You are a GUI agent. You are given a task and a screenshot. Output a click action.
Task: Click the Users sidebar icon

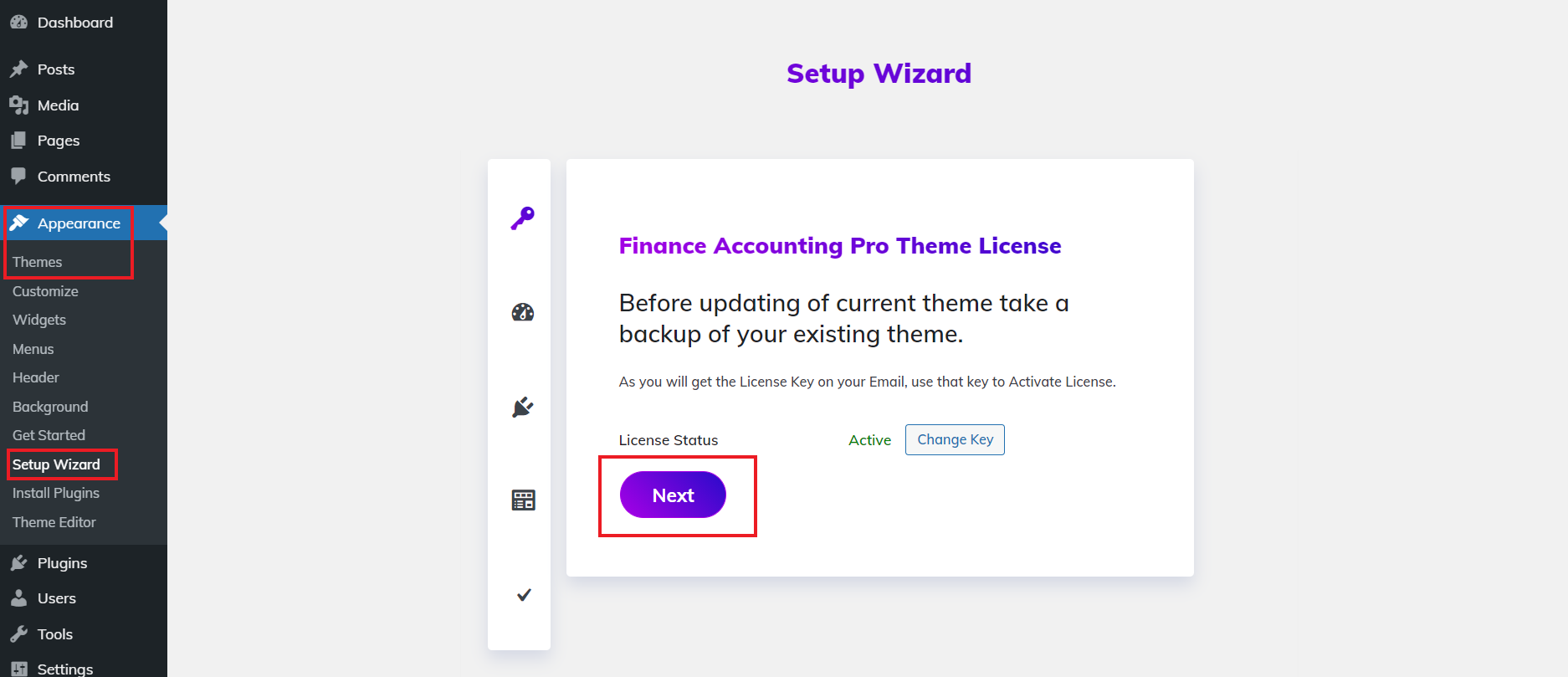click(x=19, y=598)
